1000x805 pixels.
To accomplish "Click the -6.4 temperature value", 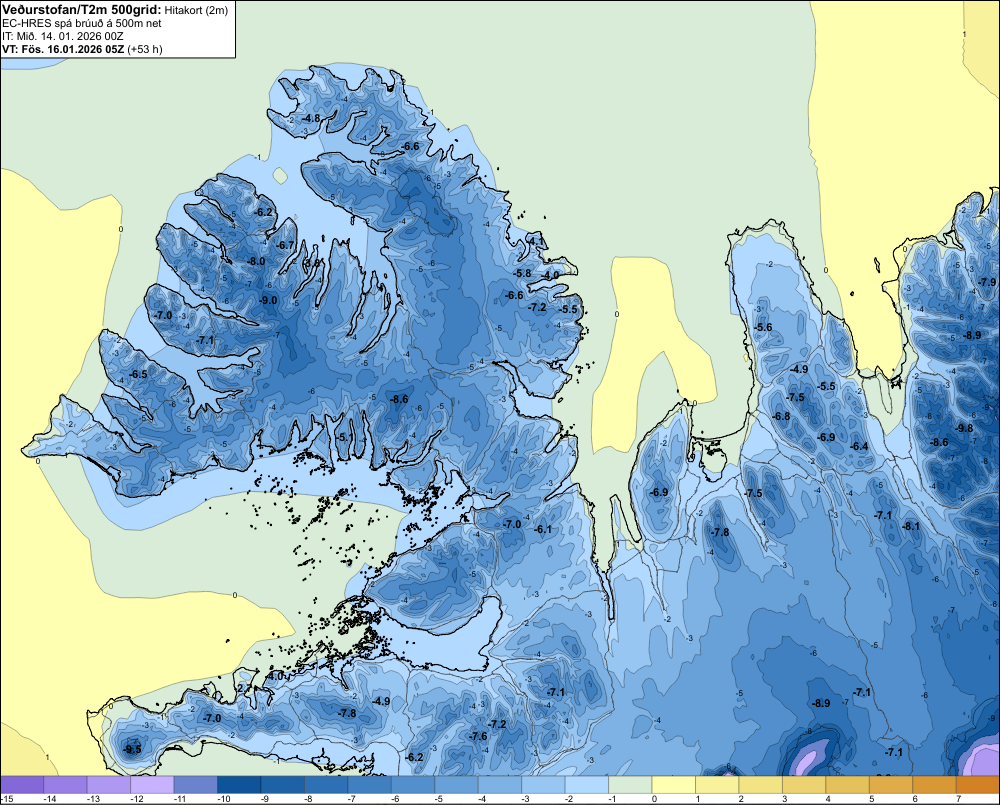I will pyautogui.click(x=859, y=447).
